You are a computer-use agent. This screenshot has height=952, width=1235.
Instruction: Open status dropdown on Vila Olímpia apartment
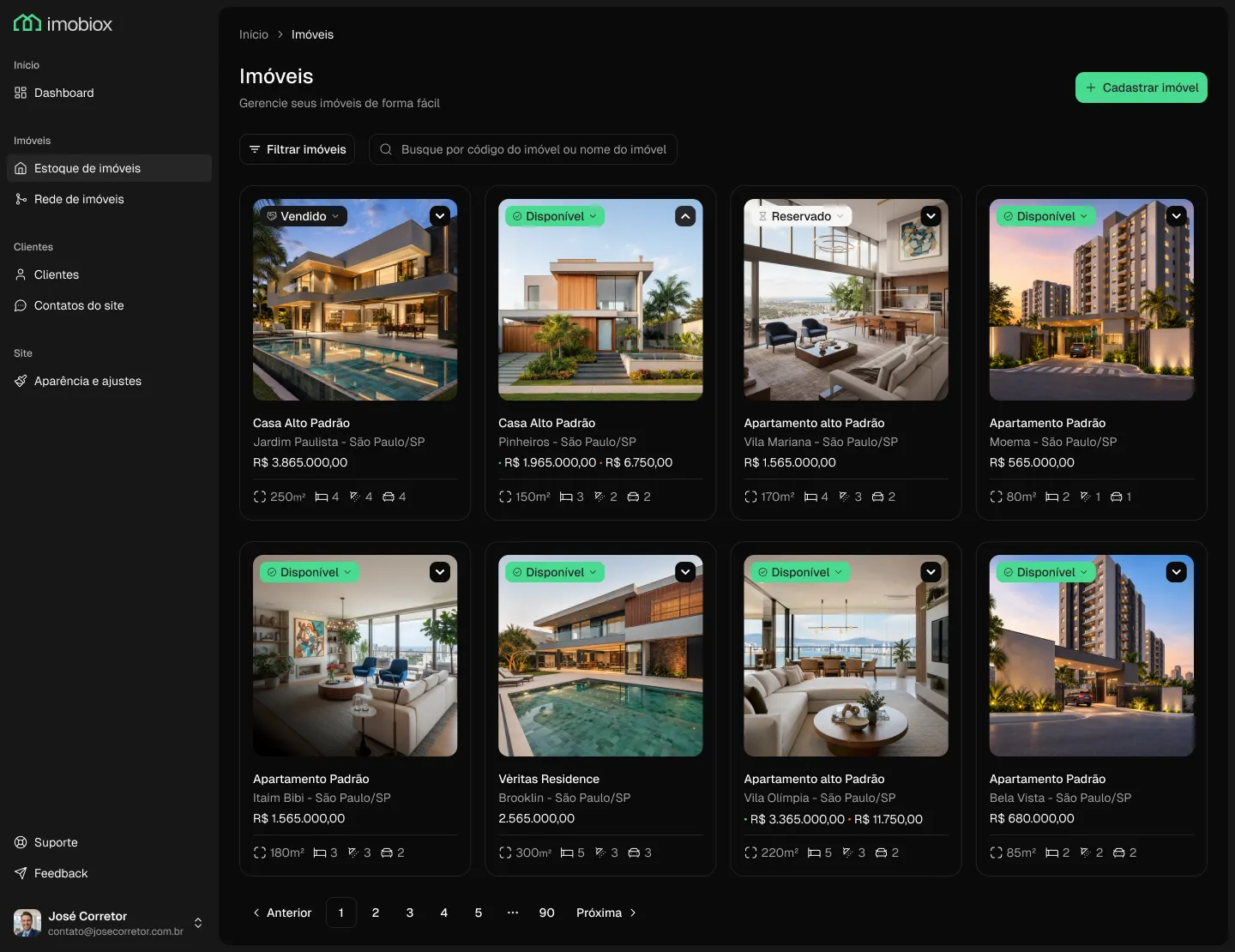800,572
